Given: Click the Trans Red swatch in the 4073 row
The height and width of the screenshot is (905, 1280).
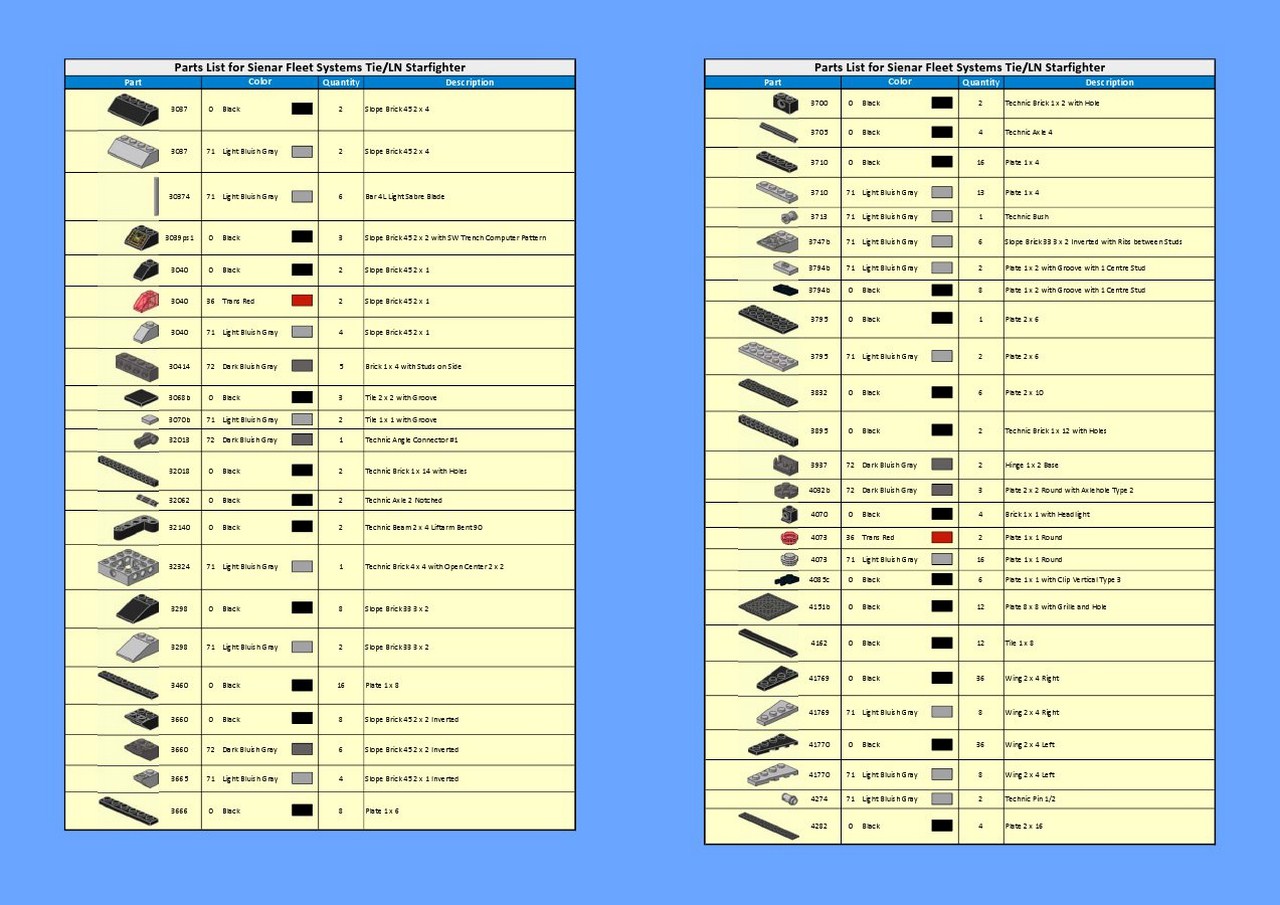Looking at the screenshot, I should coord(942,537).
